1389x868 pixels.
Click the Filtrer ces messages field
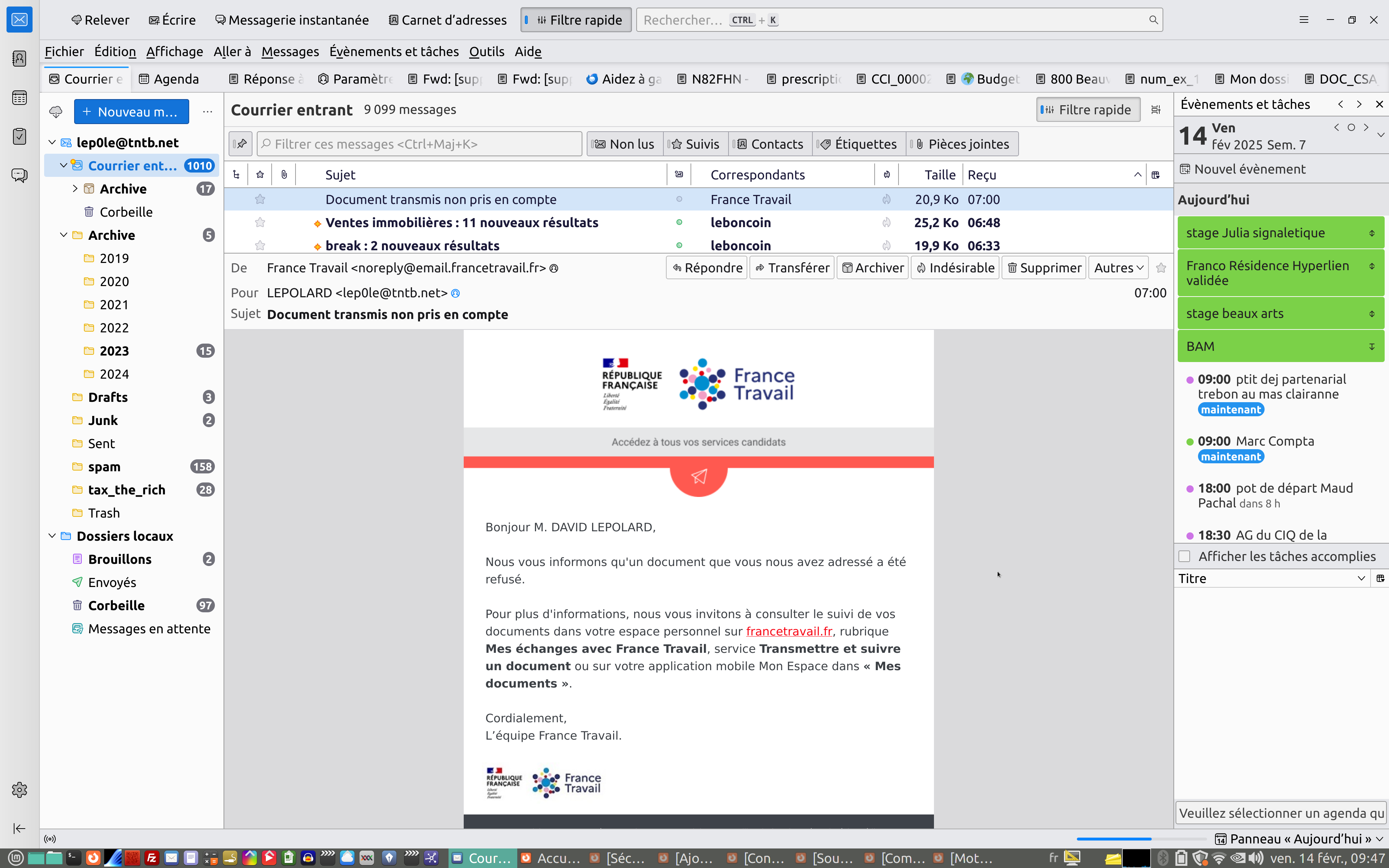click(420, 144)
